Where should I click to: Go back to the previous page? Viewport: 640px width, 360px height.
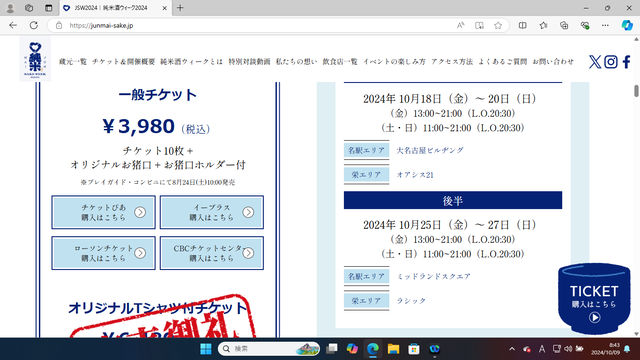pos(13,25)
